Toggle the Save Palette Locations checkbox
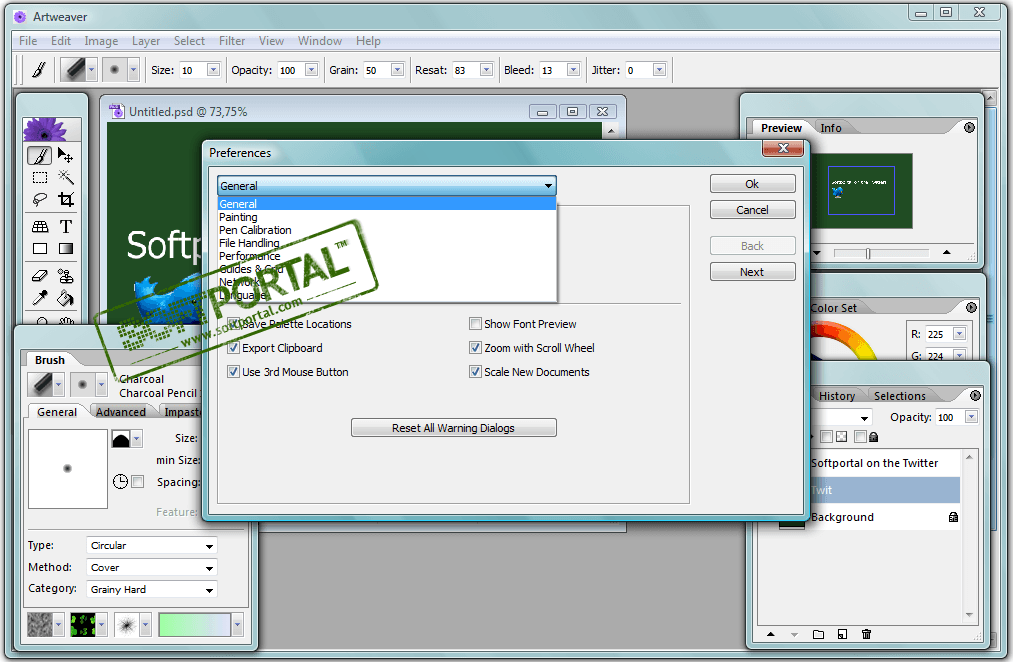1013x662 pixels. tap(233, 324)
